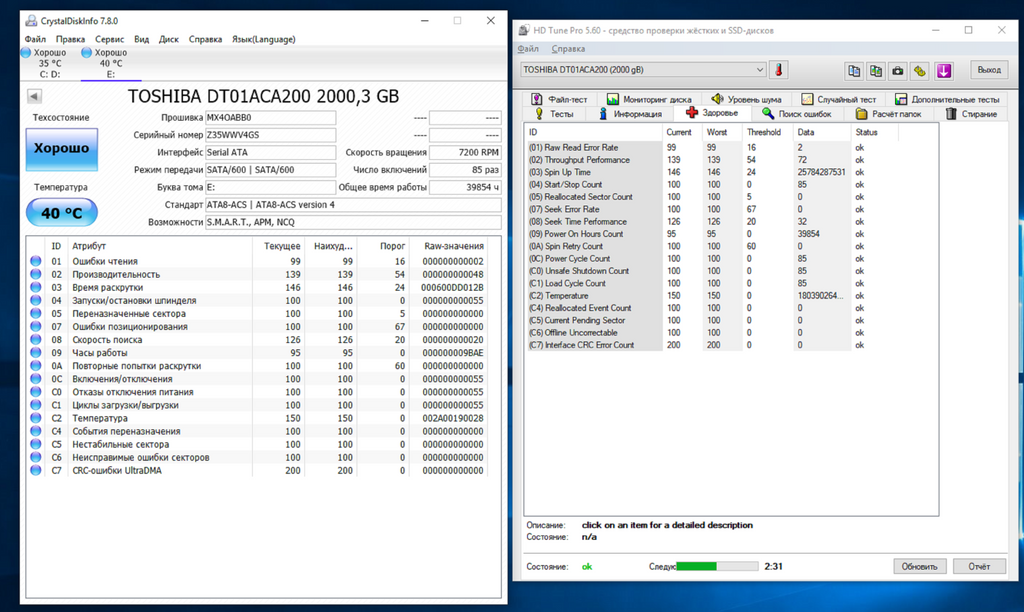Select status circle for attribute 01 Ошибки чтения

[35, 261]
